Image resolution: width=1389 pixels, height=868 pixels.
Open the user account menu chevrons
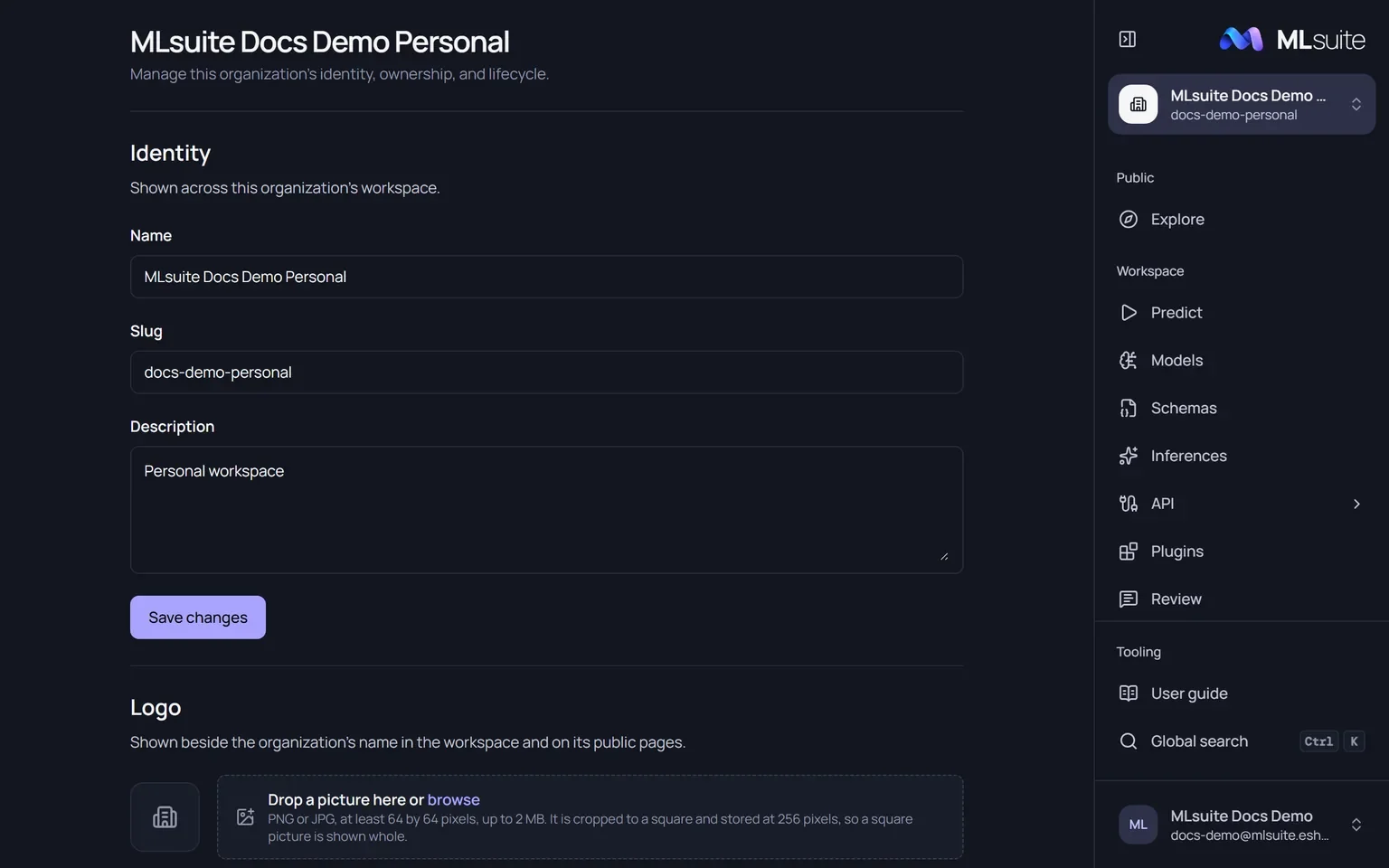pyautogui.click(x=1356, y=825)
